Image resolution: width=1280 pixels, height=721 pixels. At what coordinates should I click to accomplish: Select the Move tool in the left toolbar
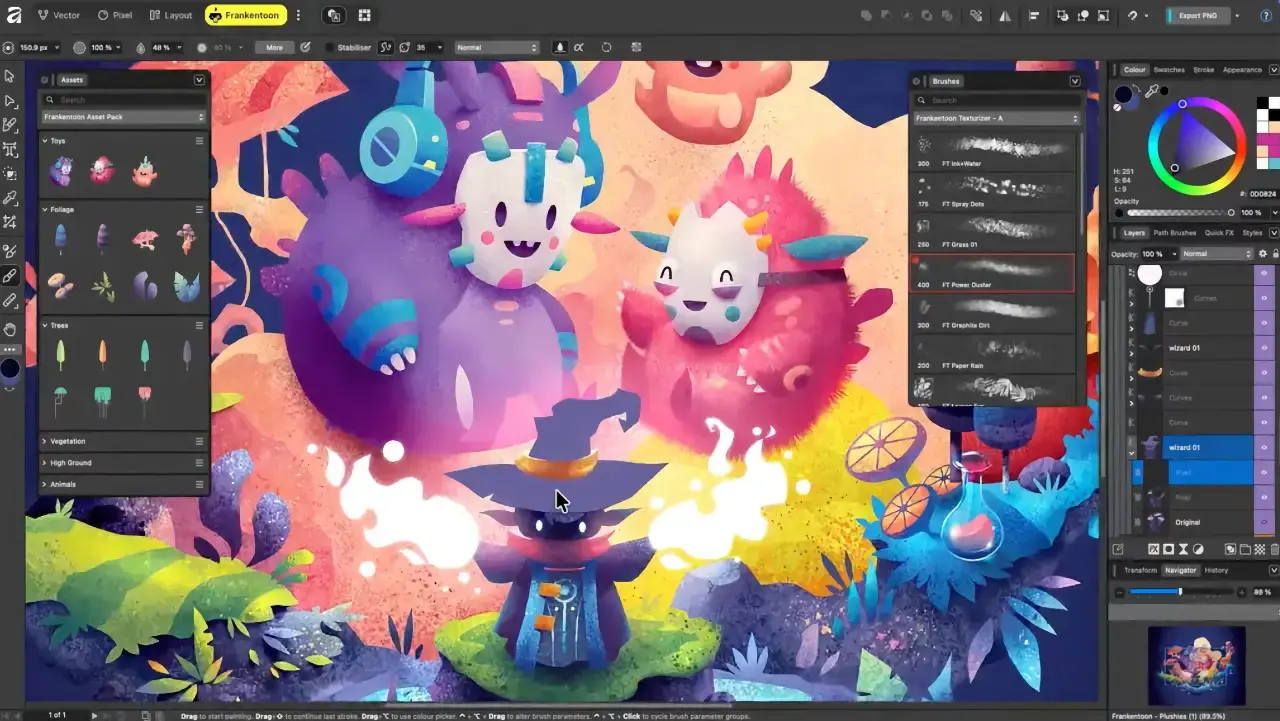(x=11, y=76)
